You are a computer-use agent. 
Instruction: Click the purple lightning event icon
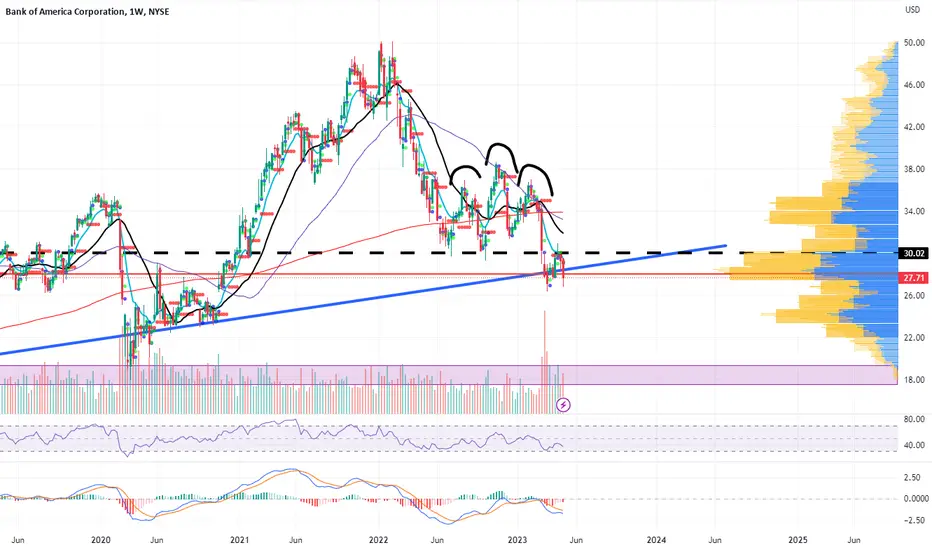click(563, 406)
